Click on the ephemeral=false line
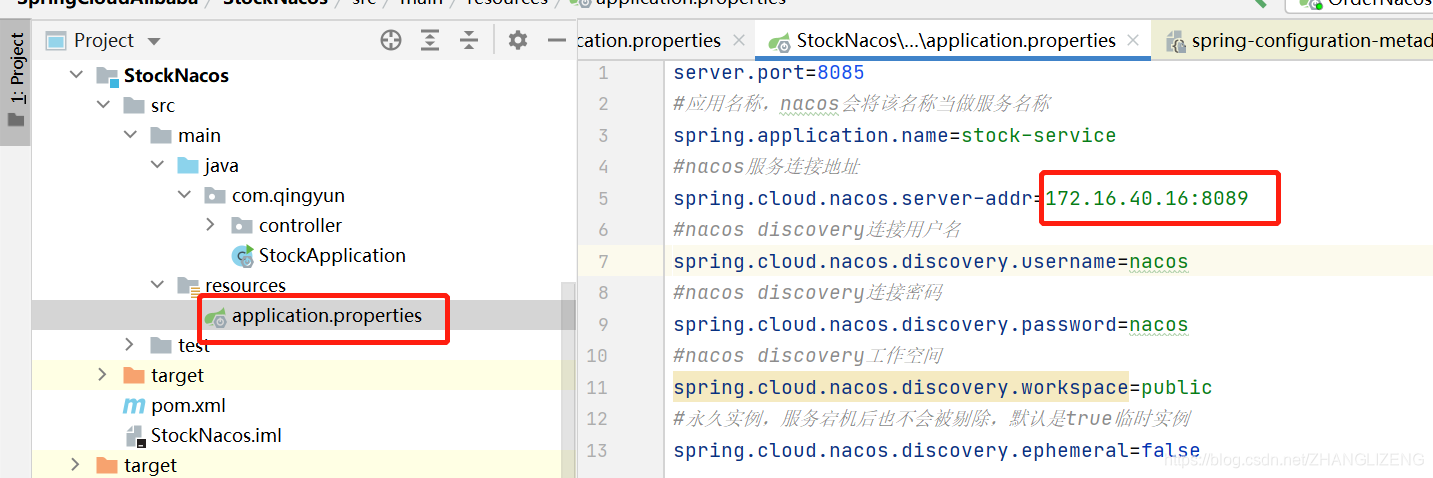Screen dimensions: 1433x478 [937, 451]
